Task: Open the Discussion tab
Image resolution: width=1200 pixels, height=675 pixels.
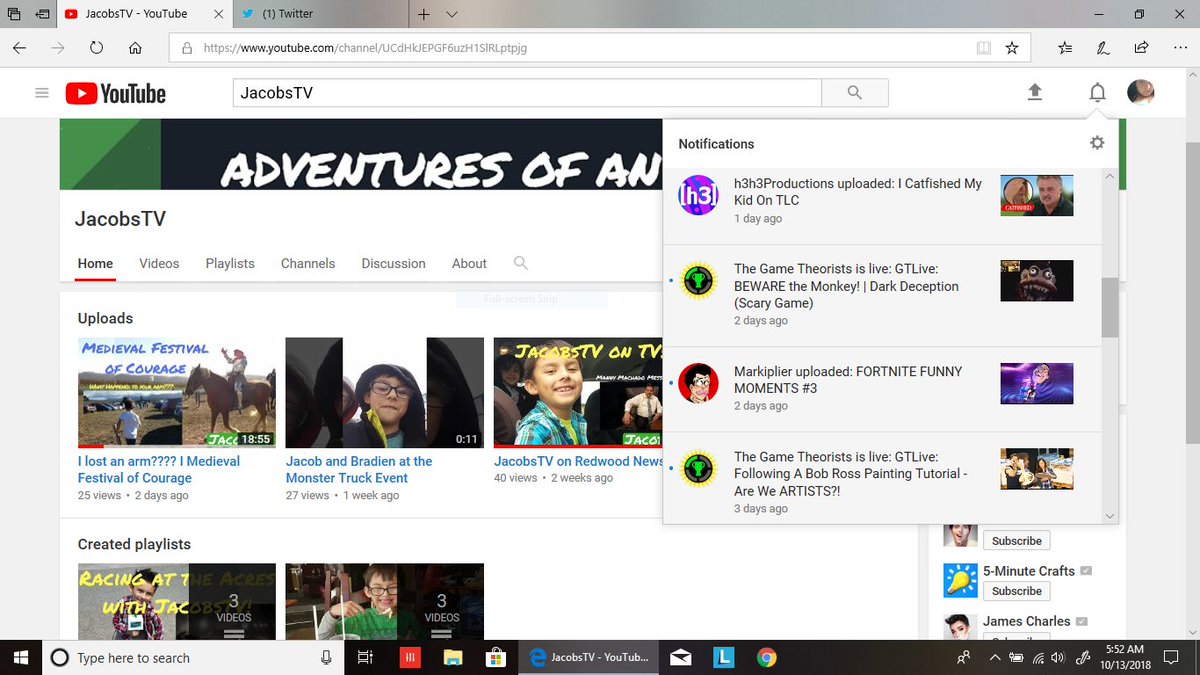Action: (x=393, y=263)
